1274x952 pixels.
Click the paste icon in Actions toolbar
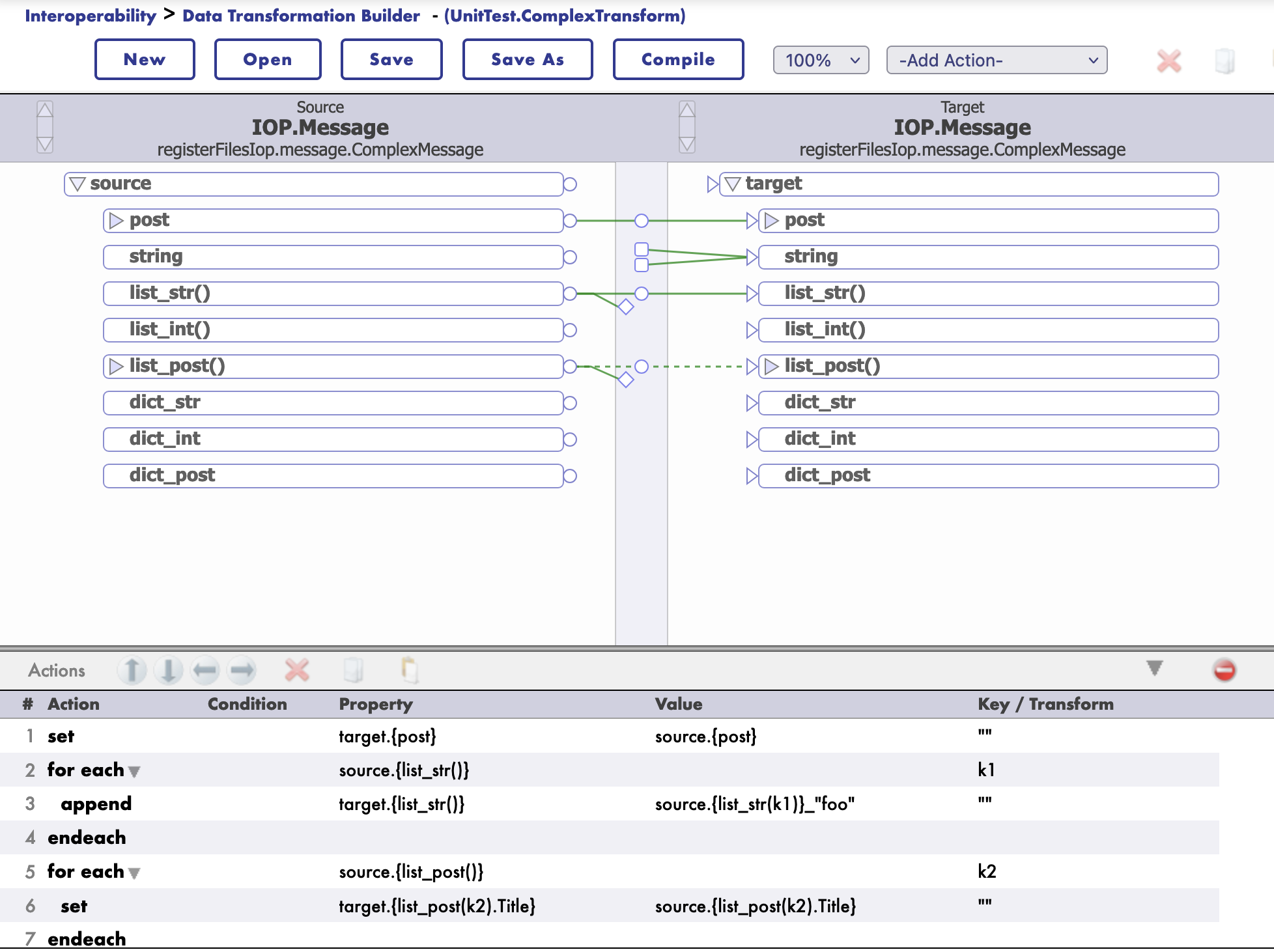[x=410, y=670]
